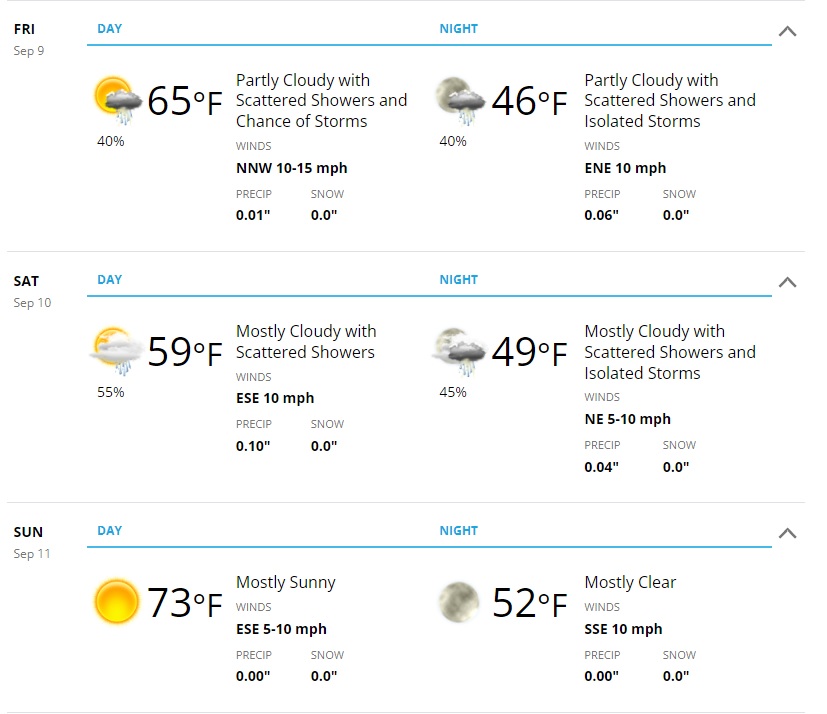Select the NIGHT heading for Saturday
The height and width of the screenshot is (714, 827).
point(459,279)
